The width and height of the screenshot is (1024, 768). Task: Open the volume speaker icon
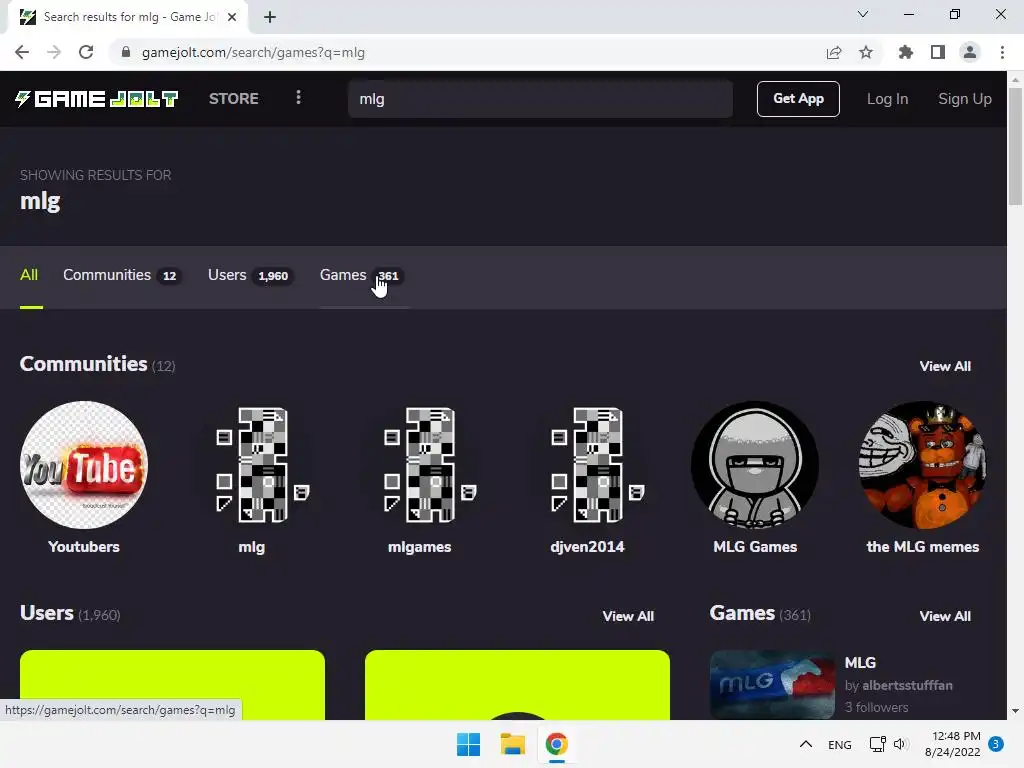coord(901,744)
